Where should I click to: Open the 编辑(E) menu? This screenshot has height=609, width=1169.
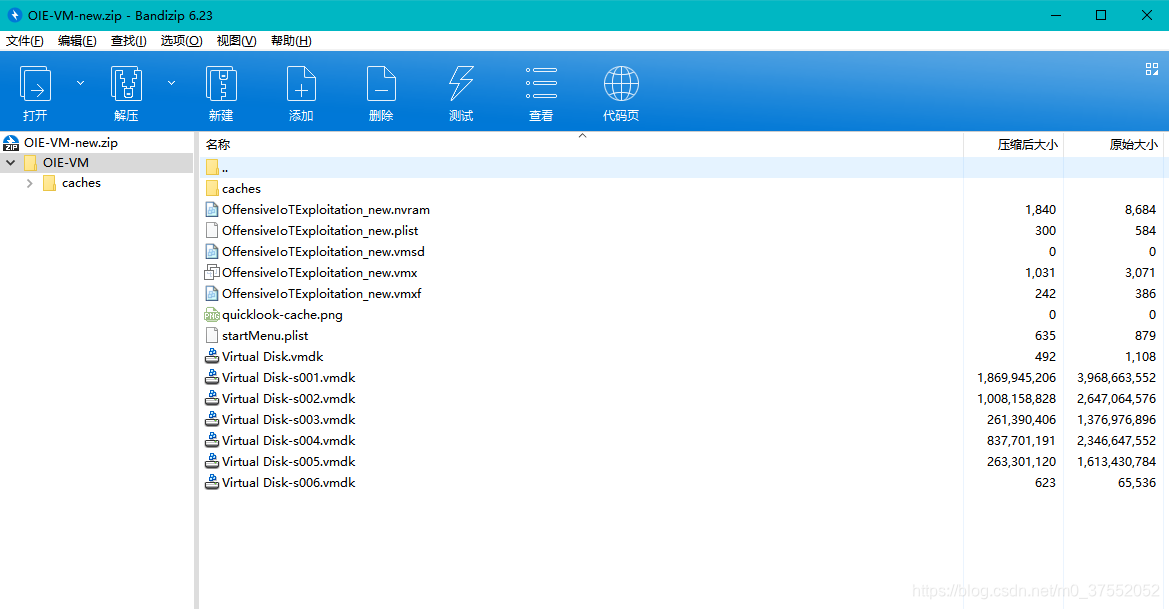coord(77,41)
